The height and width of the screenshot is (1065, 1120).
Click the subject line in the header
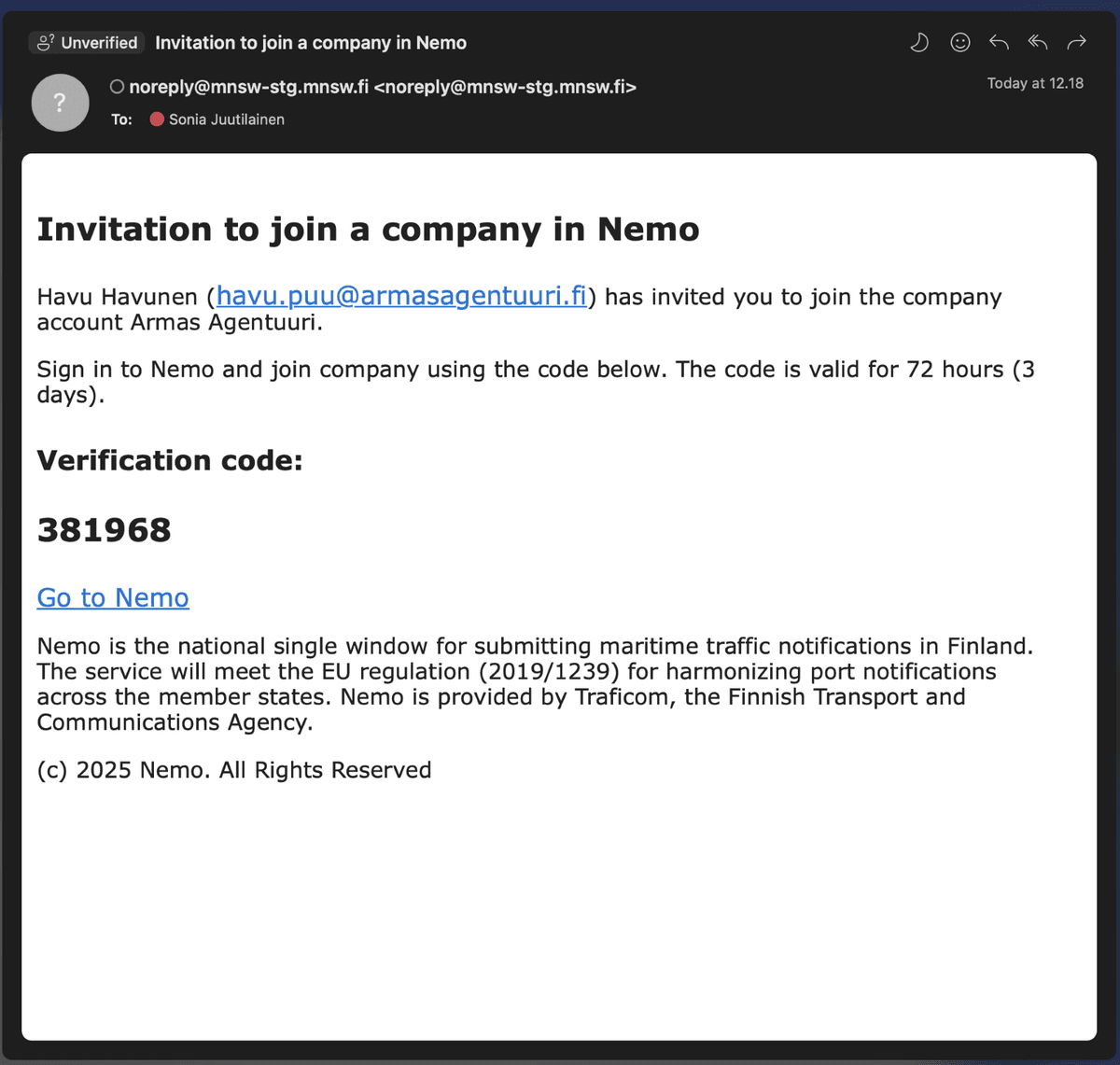311,43
